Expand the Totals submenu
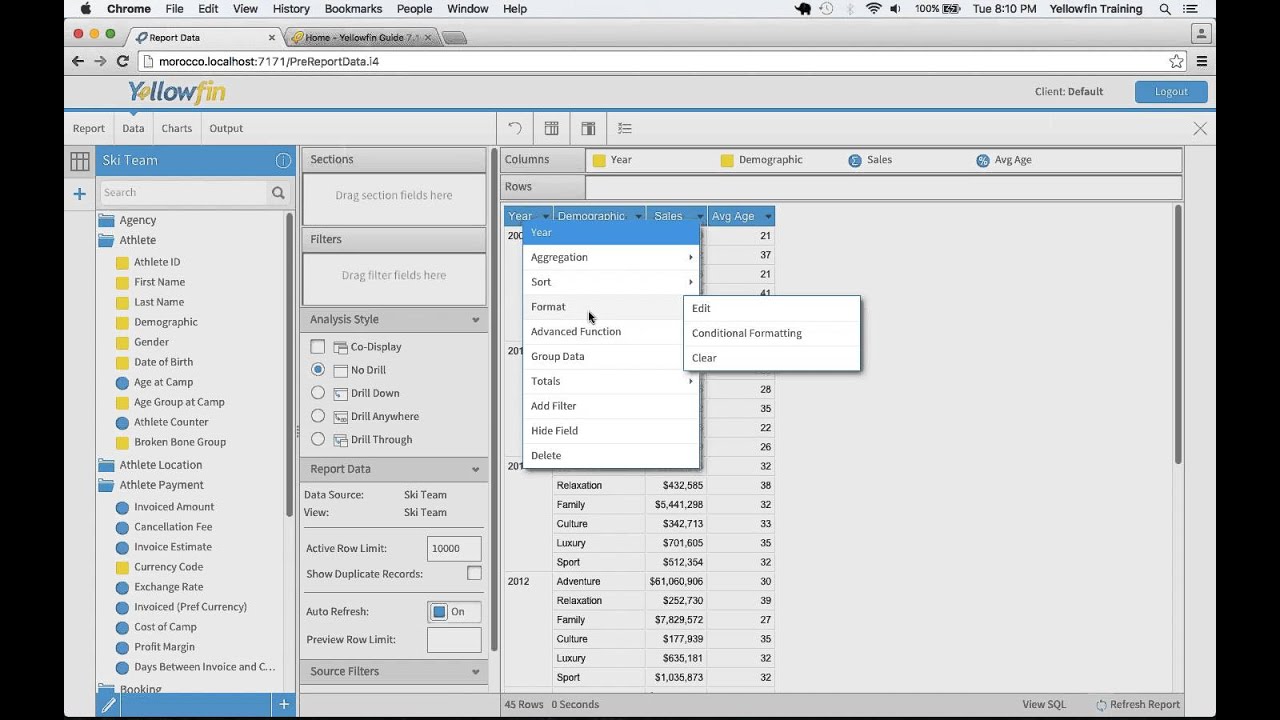Viewport: 1280px width, 720px height. point(610,381)
